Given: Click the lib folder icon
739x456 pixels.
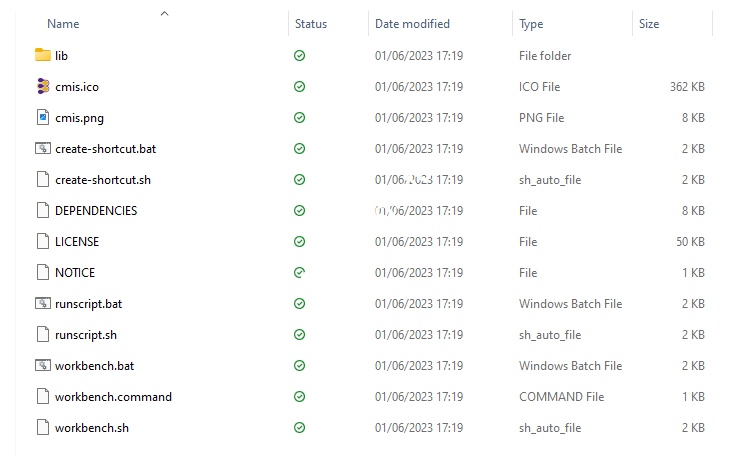Looking at the screenshot, I should (42, 55).
